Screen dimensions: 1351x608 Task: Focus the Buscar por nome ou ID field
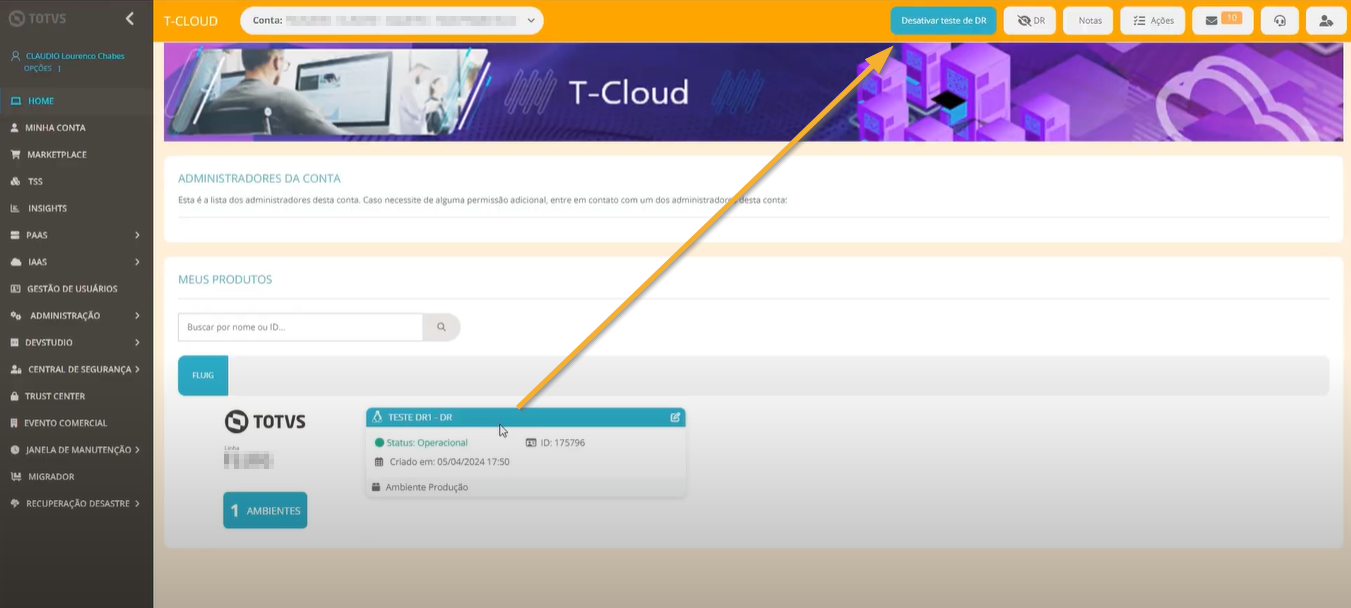(300, 327)
